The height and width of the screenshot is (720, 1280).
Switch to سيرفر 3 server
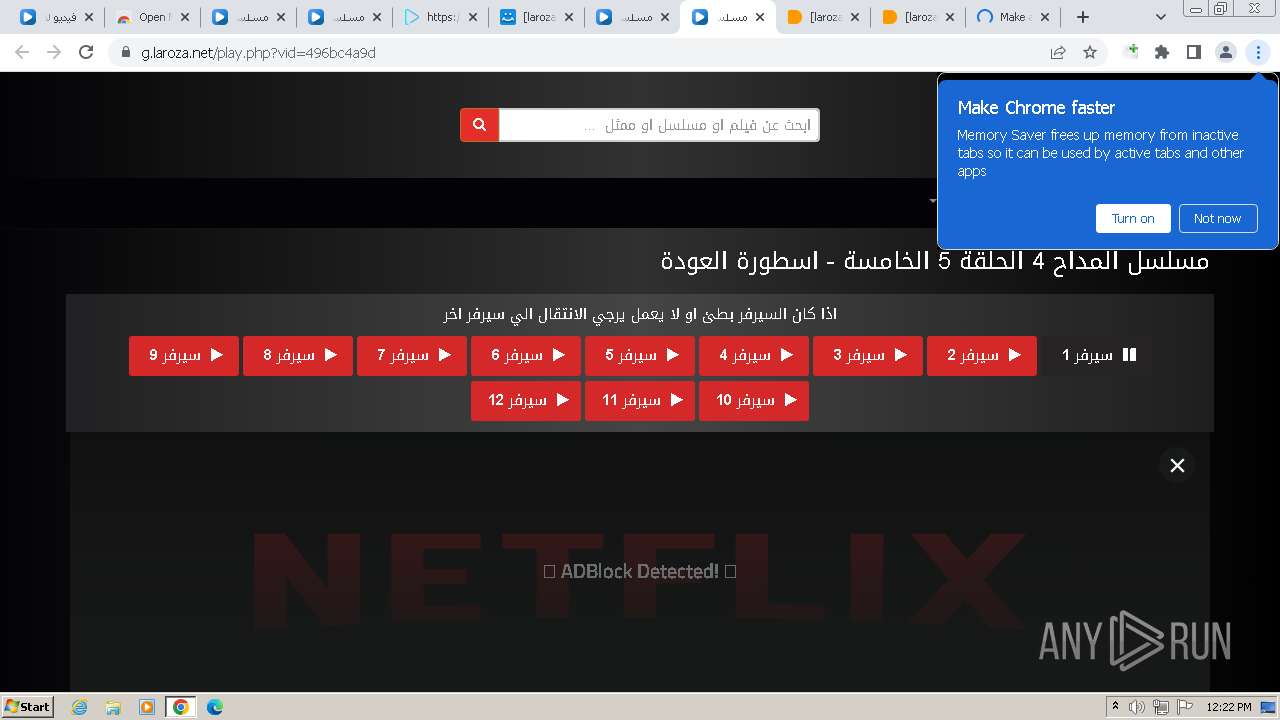click(868, 355)
